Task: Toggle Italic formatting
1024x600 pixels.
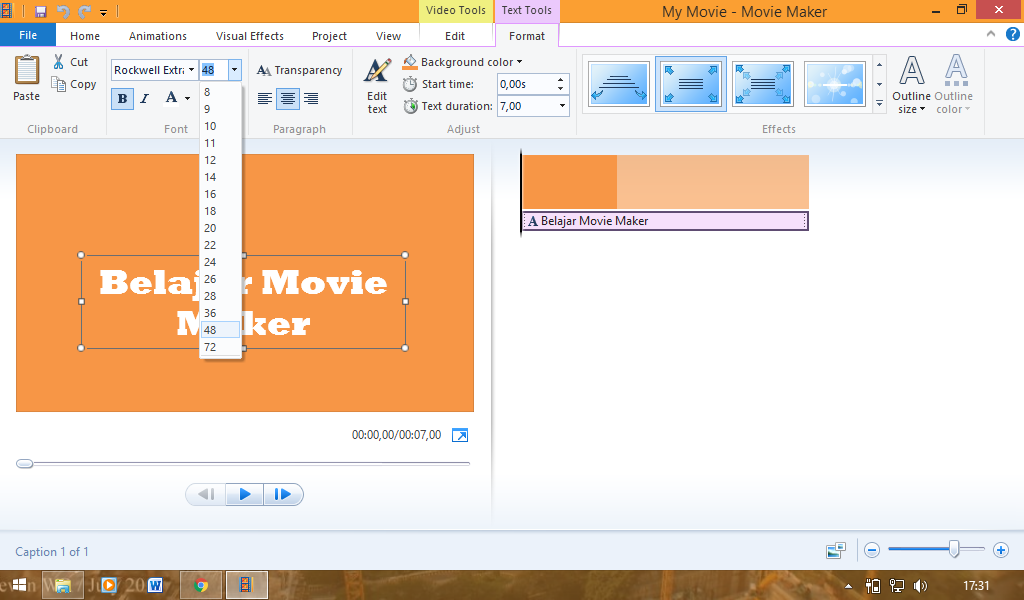Action: 144,99
